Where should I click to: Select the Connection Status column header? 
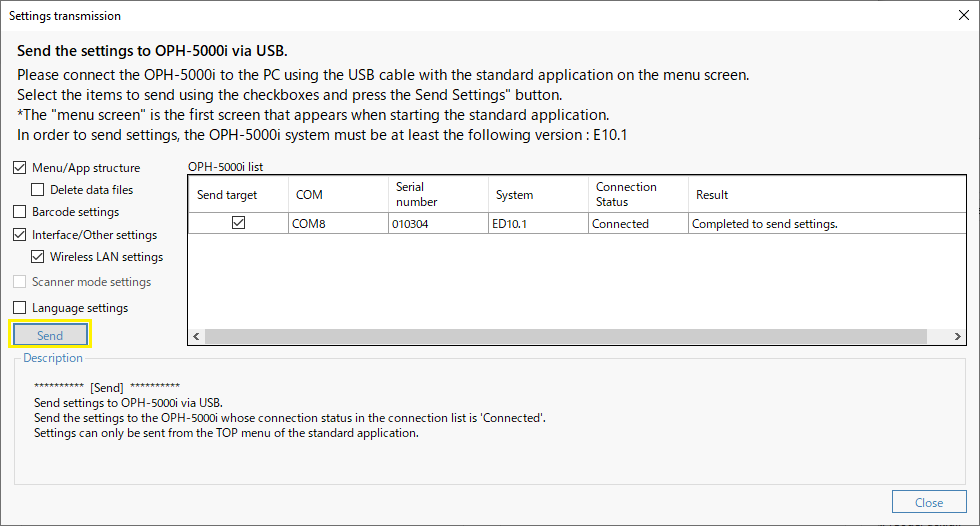(x=638, y=194)
